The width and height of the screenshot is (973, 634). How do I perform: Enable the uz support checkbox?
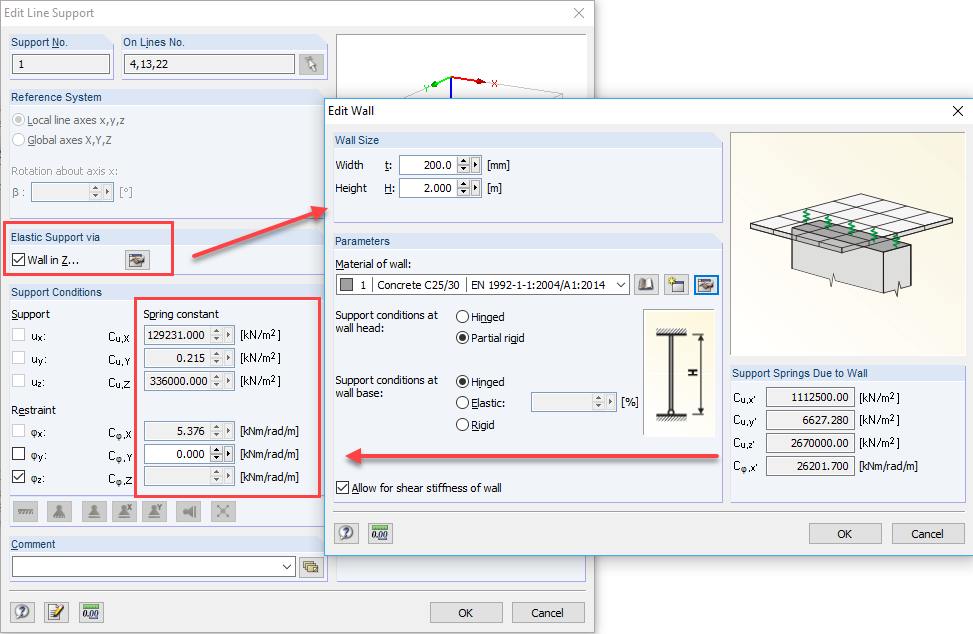coord(19,382)
